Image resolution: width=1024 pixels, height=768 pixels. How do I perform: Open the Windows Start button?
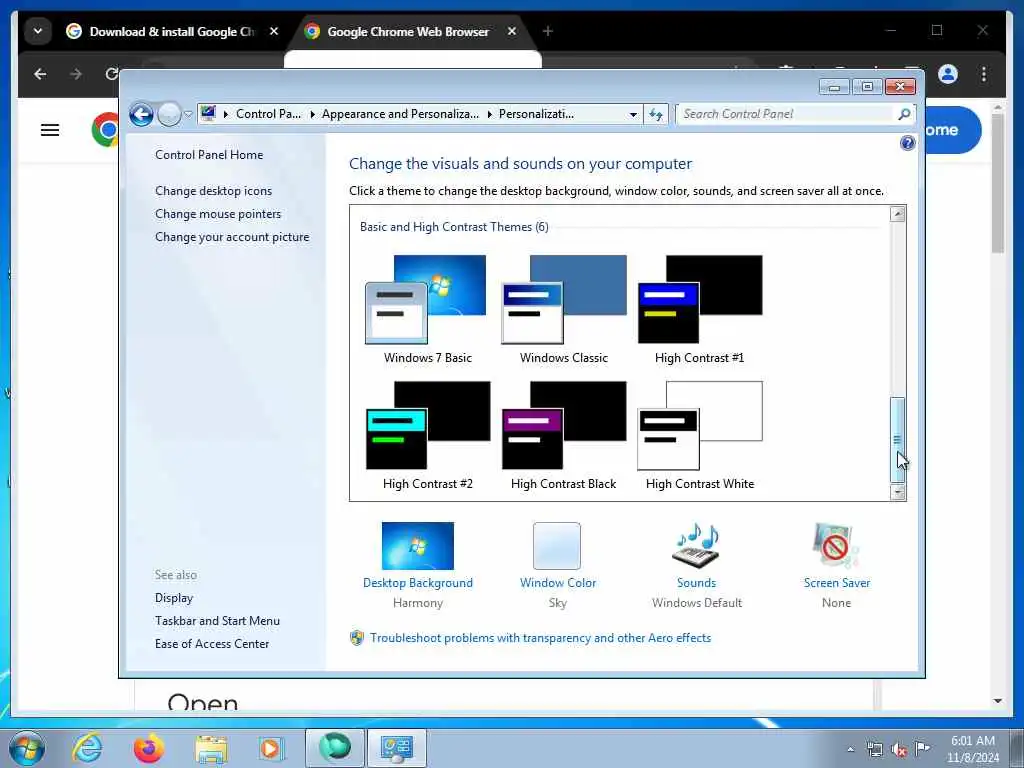tap(26, 748)
